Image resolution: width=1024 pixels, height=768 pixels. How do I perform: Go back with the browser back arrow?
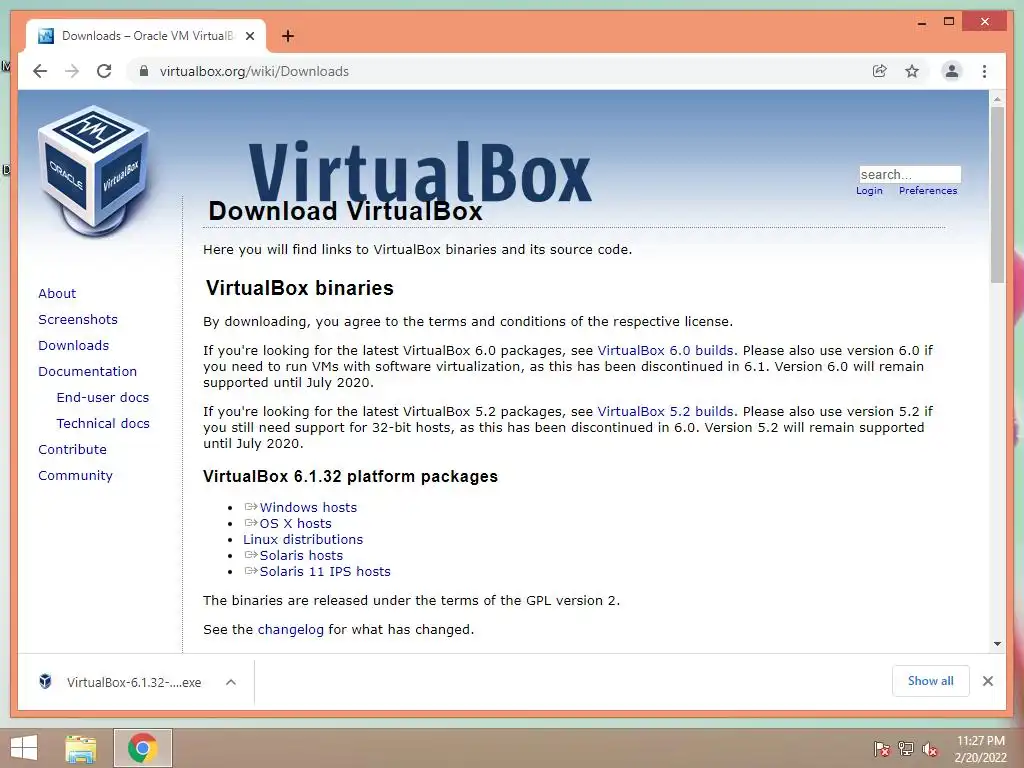pyautogui.click(x=40, y=71)
